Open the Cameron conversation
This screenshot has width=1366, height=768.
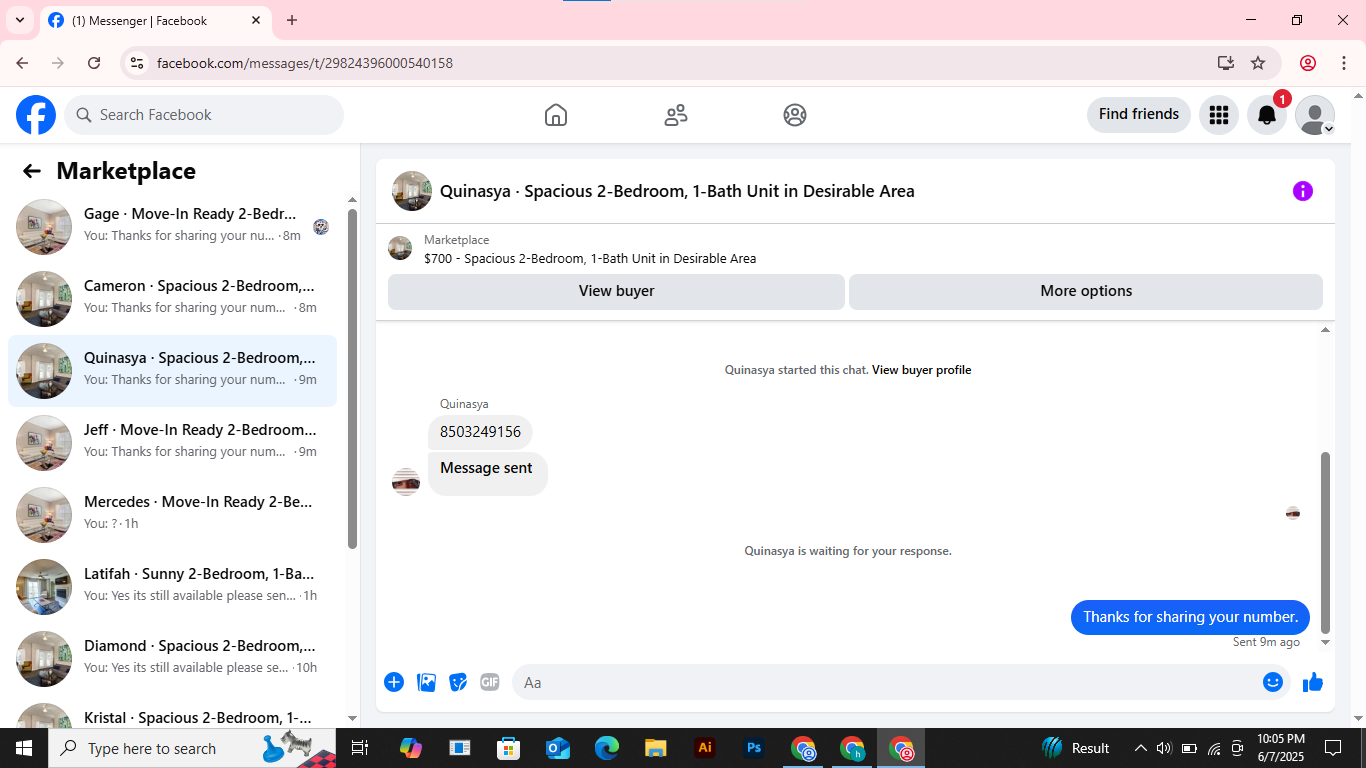[x=172, y=299]
